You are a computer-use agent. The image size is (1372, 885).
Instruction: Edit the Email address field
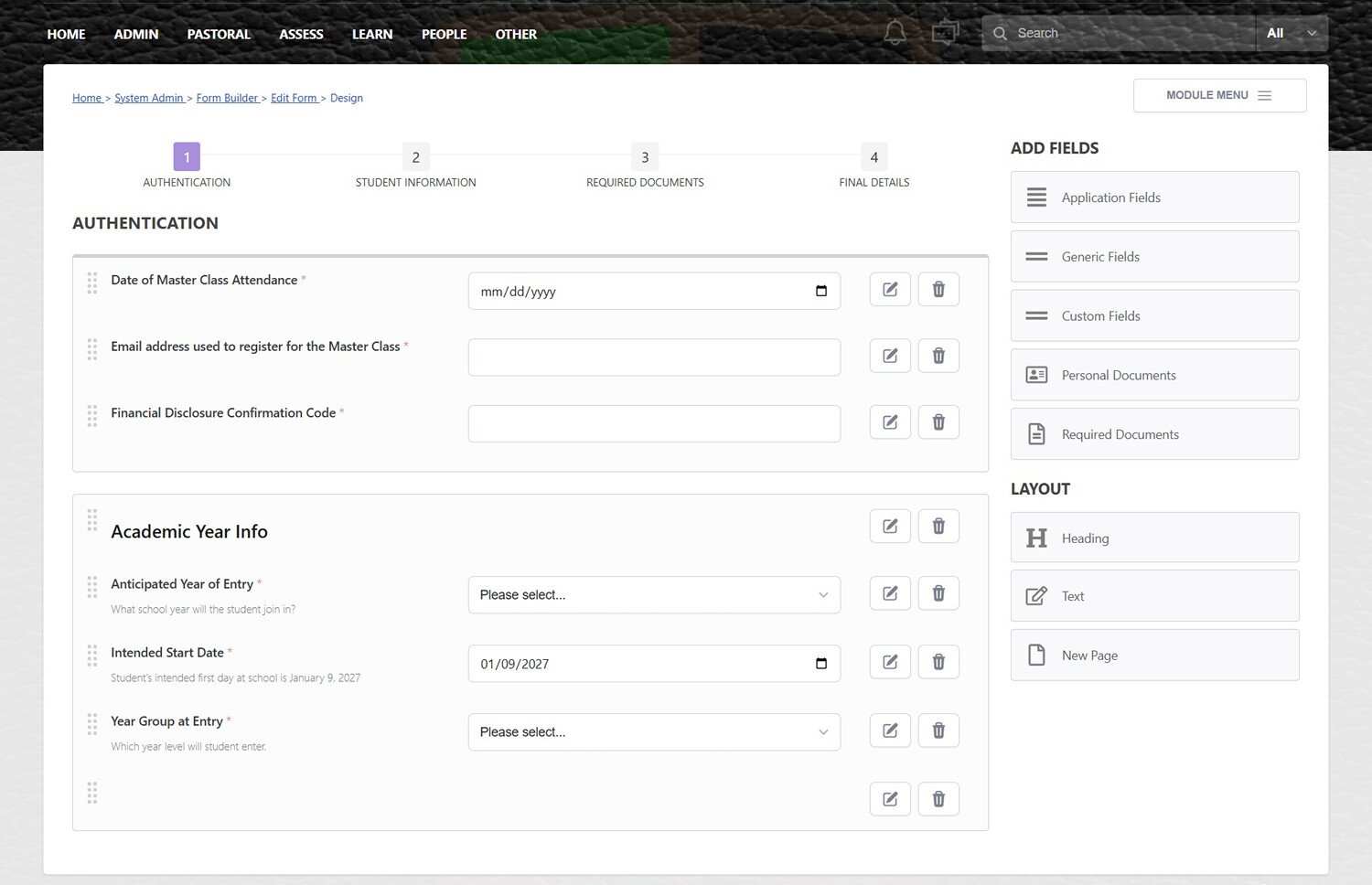890,356
